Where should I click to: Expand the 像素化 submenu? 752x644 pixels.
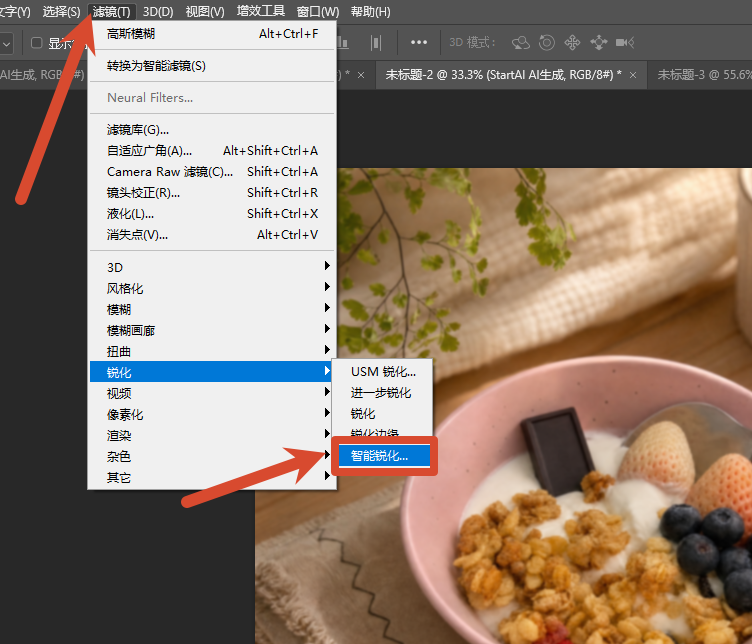212,414
